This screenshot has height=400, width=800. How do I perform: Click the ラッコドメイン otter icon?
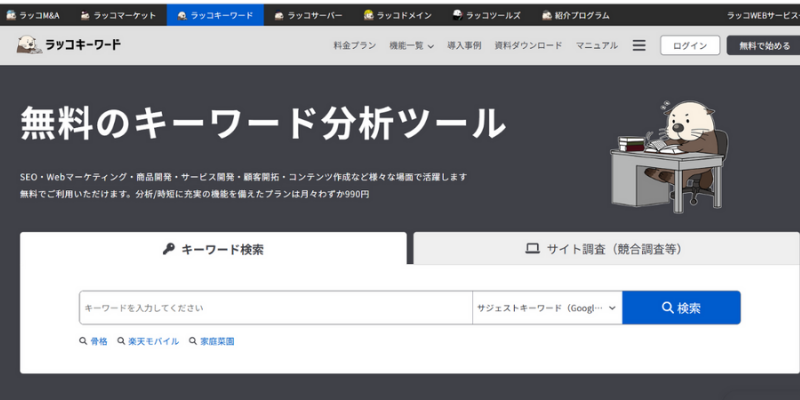tap(368, 15)
